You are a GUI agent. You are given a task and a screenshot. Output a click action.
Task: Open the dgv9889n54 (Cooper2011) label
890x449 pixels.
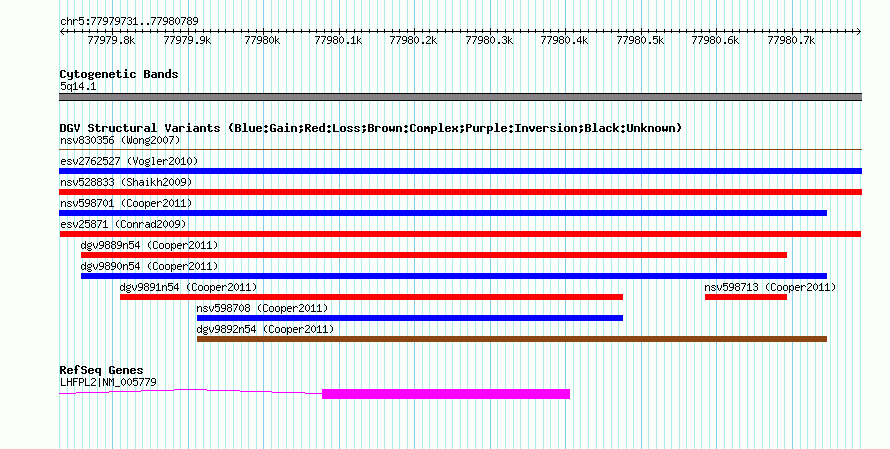[149, 245]
